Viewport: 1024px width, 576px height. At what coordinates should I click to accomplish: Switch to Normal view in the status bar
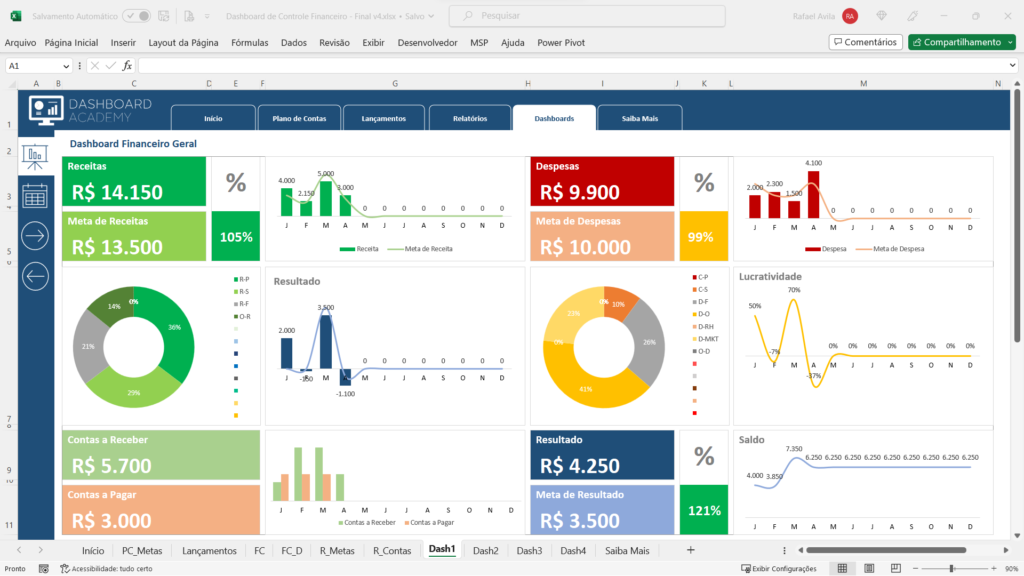842,567
